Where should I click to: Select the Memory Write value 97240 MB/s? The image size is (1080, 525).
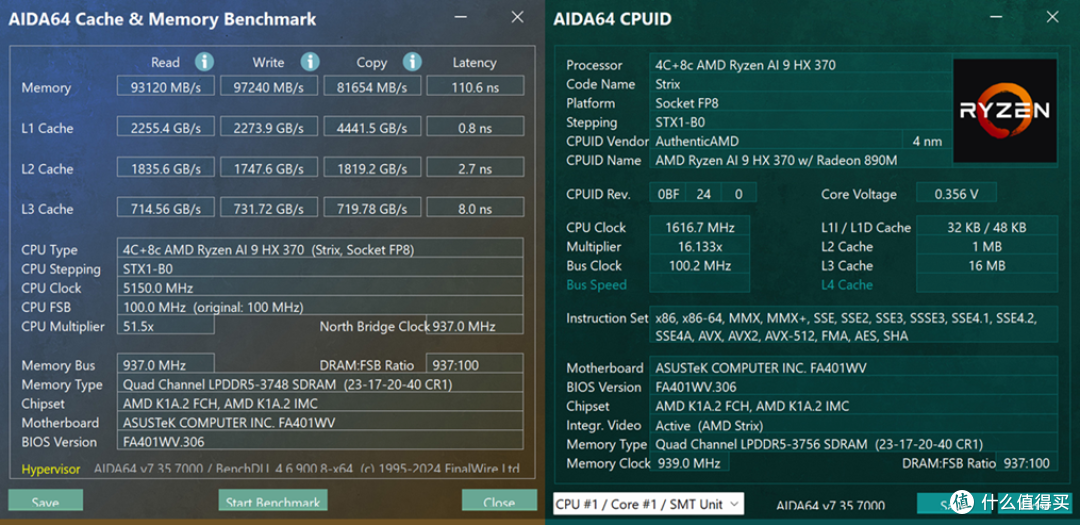click(x=269, y=88)
